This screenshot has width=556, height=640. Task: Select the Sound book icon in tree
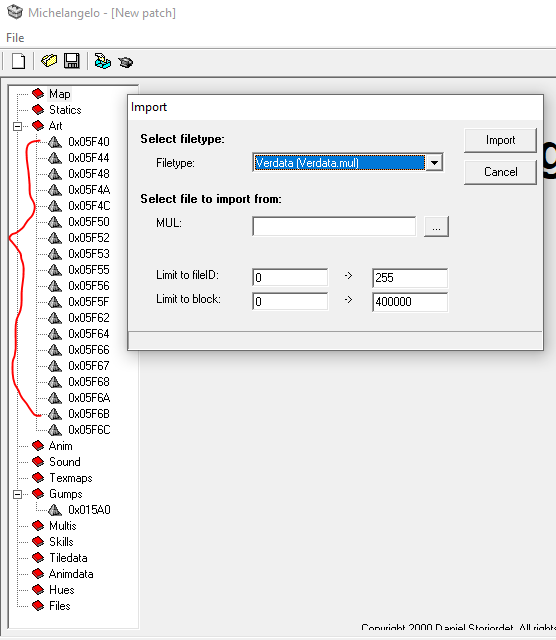pos(38,462)
